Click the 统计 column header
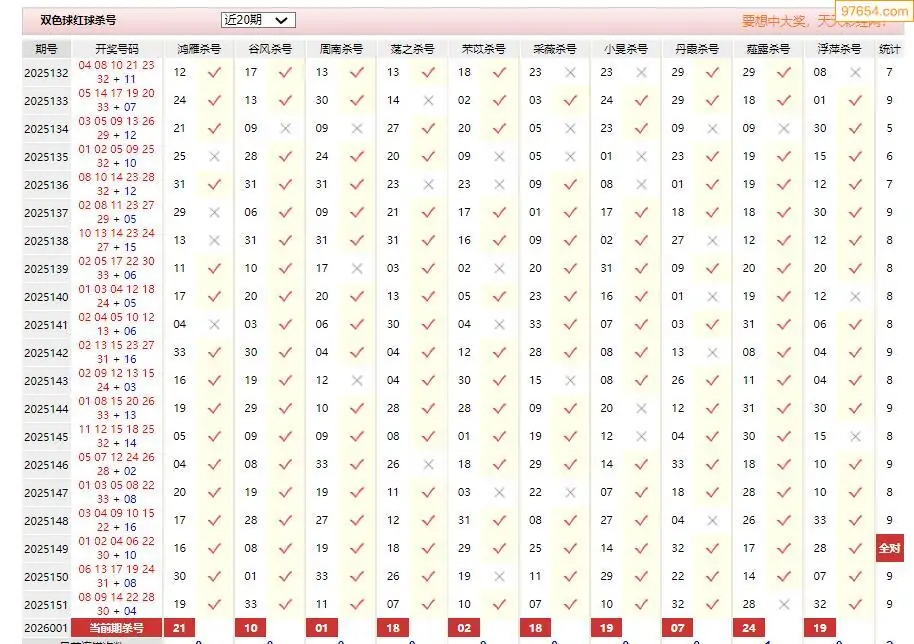The height and width of the screenshot is (644, 914). coord(889,49)
